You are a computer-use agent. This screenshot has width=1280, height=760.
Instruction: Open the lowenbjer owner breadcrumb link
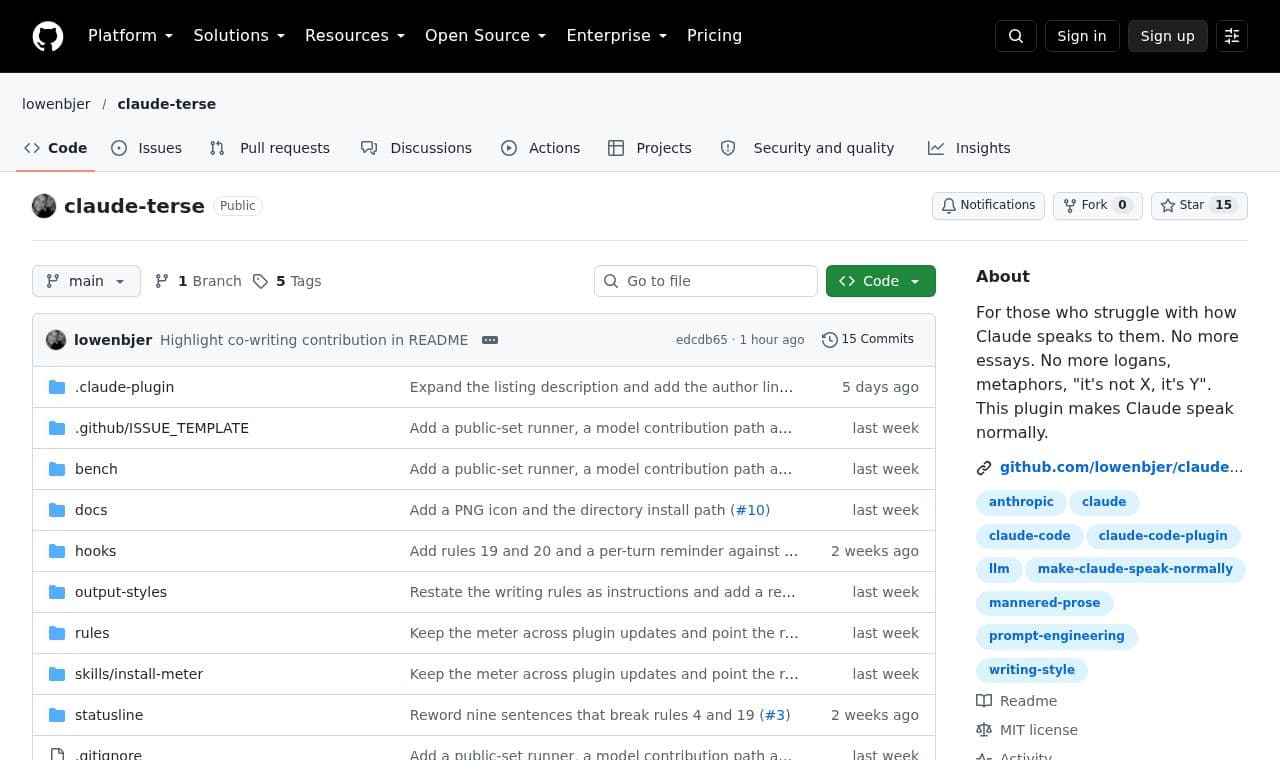[x=56, y=104]
